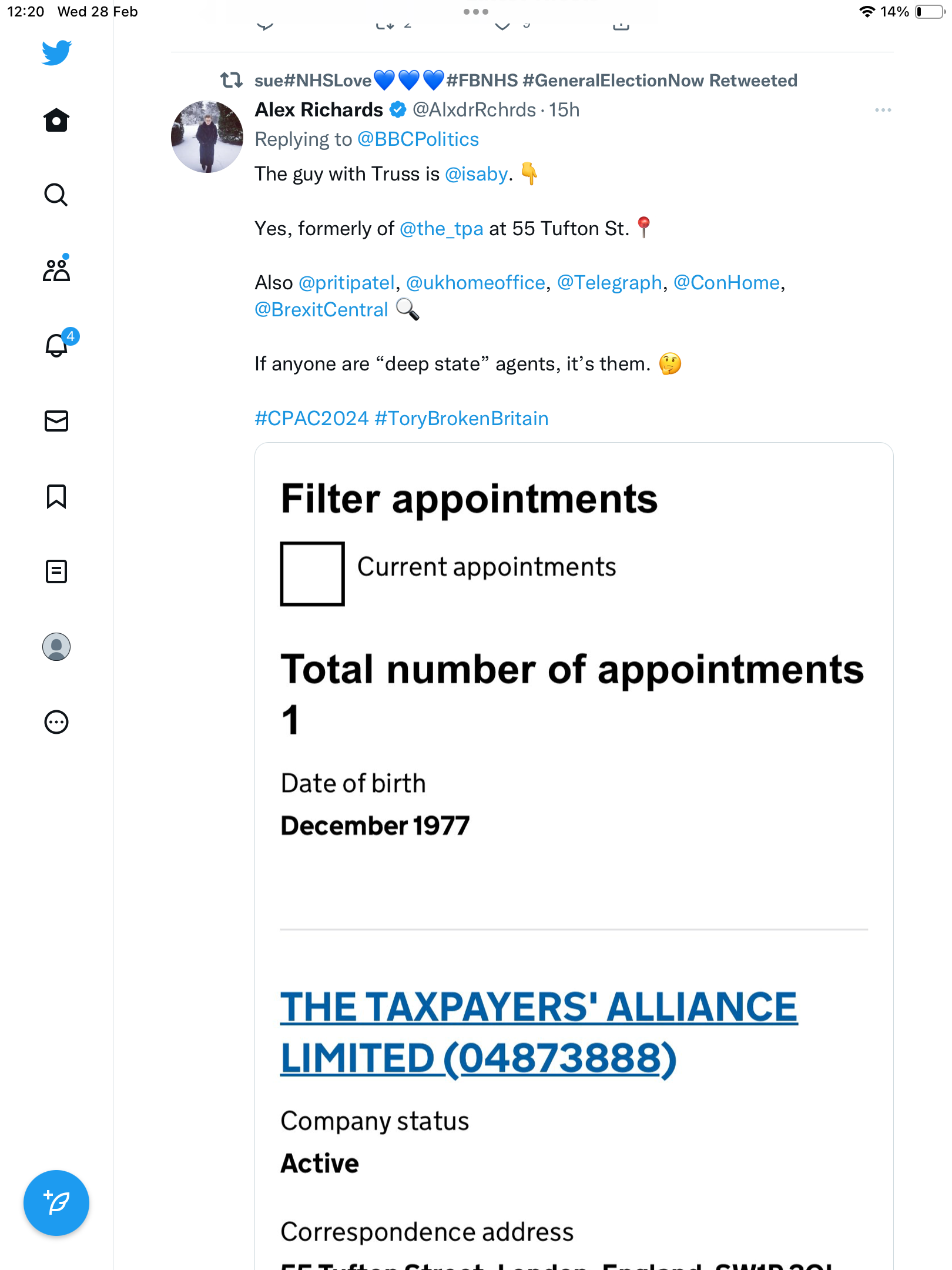The height and width of the screenshot is (1270, 952).
Task: Open the Profile avatar icon
Action: (x=56, y=647)
